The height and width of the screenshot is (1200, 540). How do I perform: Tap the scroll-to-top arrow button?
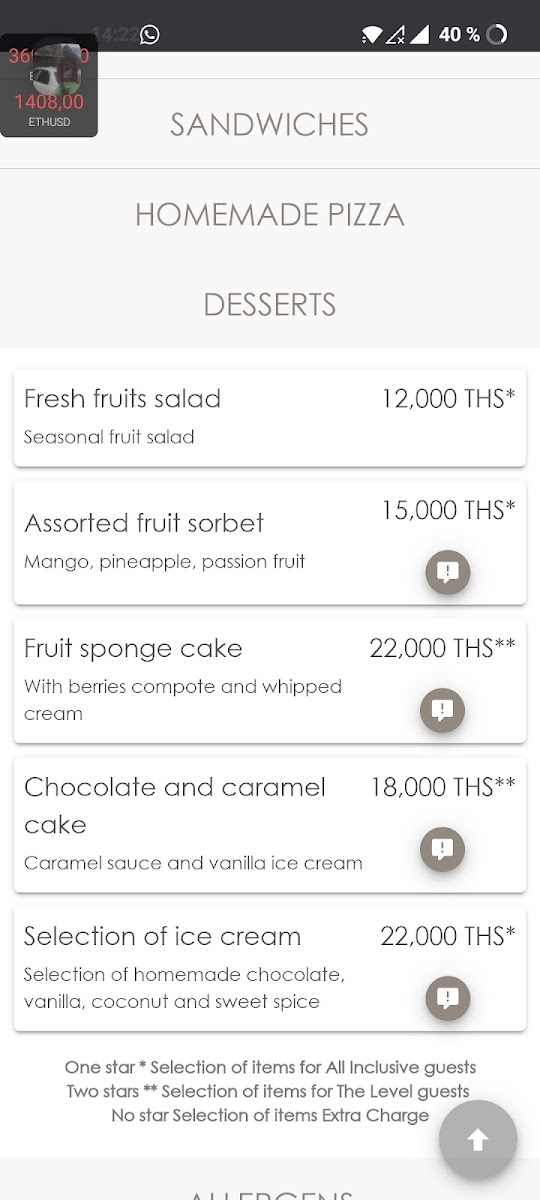478,1139
